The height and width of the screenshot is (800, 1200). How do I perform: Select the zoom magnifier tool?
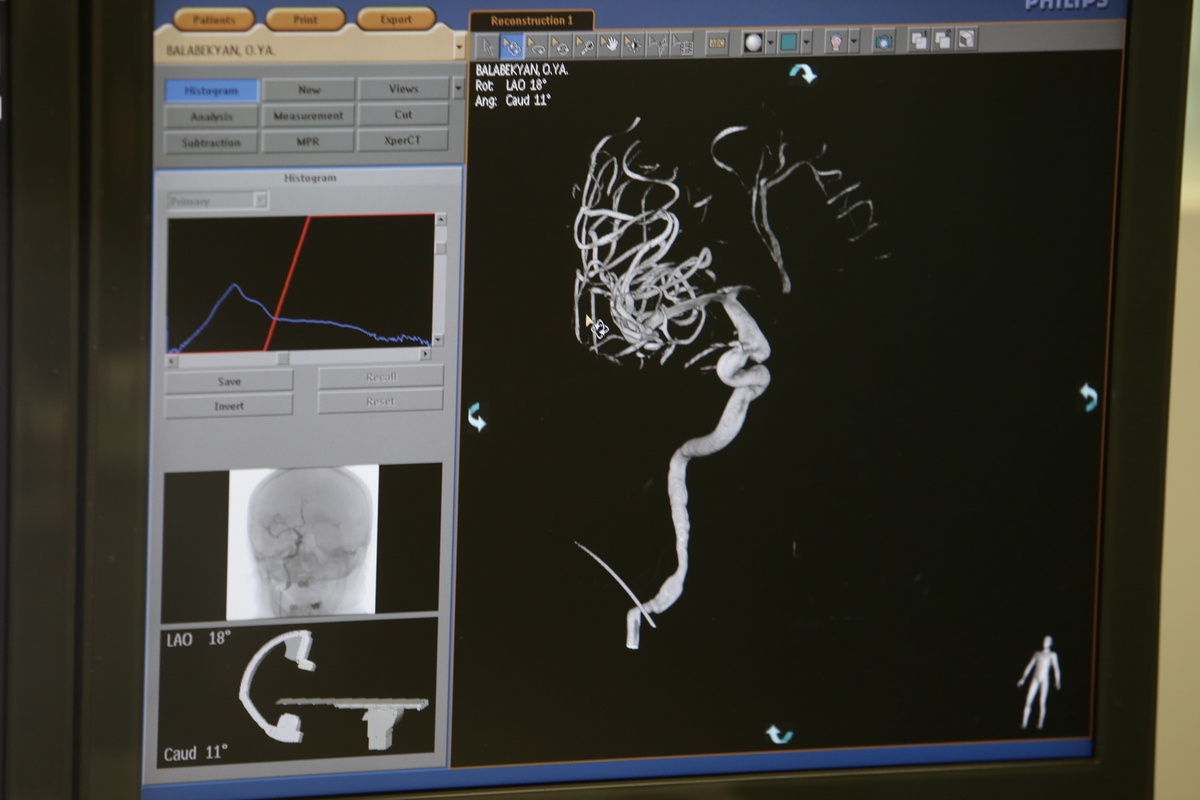point(585,46)
